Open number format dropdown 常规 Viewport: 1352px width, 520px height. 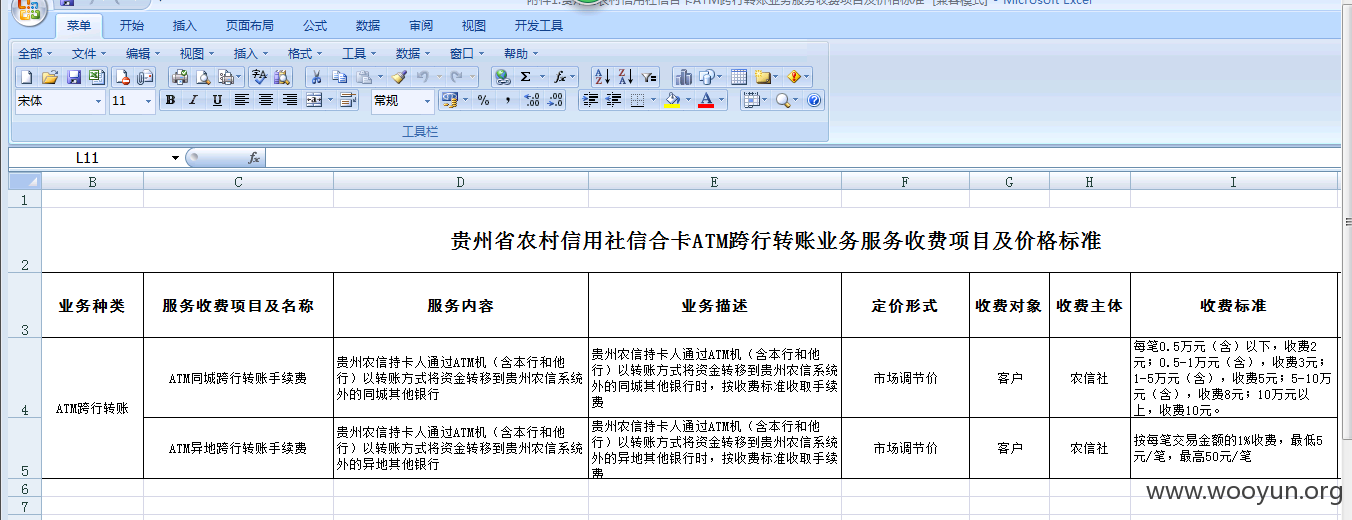[x=428, y=101]
